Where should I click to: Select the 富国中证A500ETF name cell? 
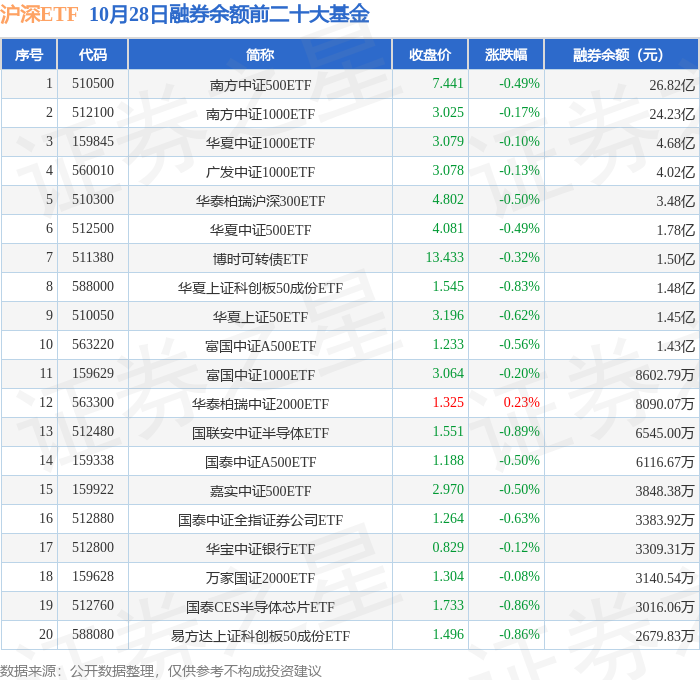point(260,346)
